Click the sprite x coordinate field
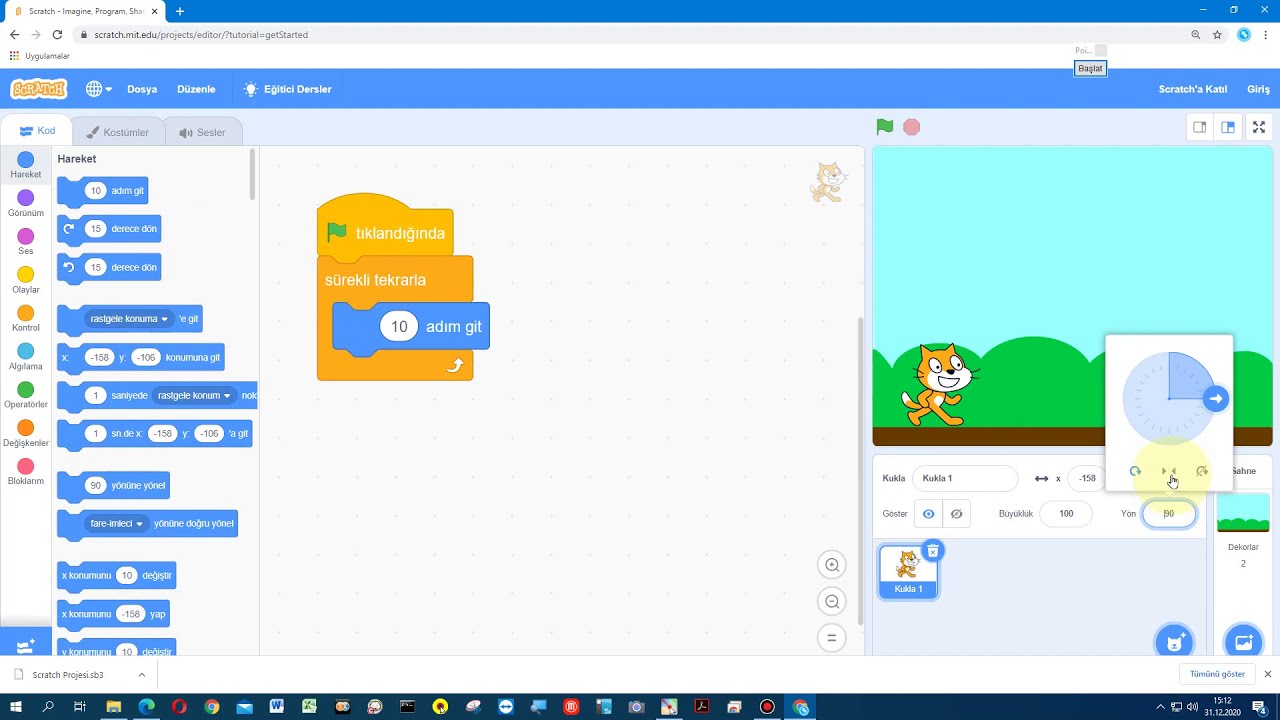Viewport: 1280px width, 720px height. click(1087, 478)
